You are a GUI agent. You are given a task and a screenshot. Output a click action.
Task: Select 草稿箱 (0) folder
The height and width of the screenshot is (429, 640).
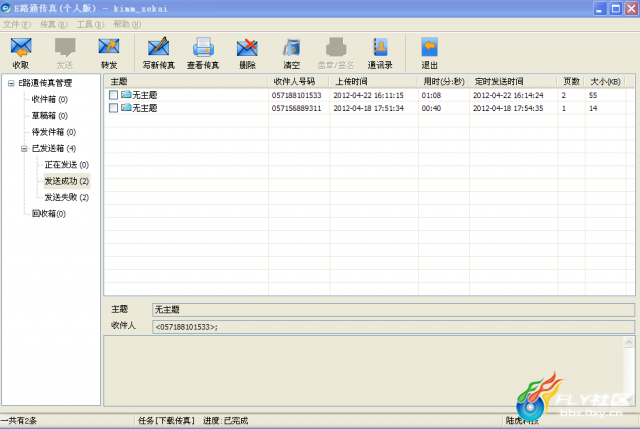click(x=49, y=116)
